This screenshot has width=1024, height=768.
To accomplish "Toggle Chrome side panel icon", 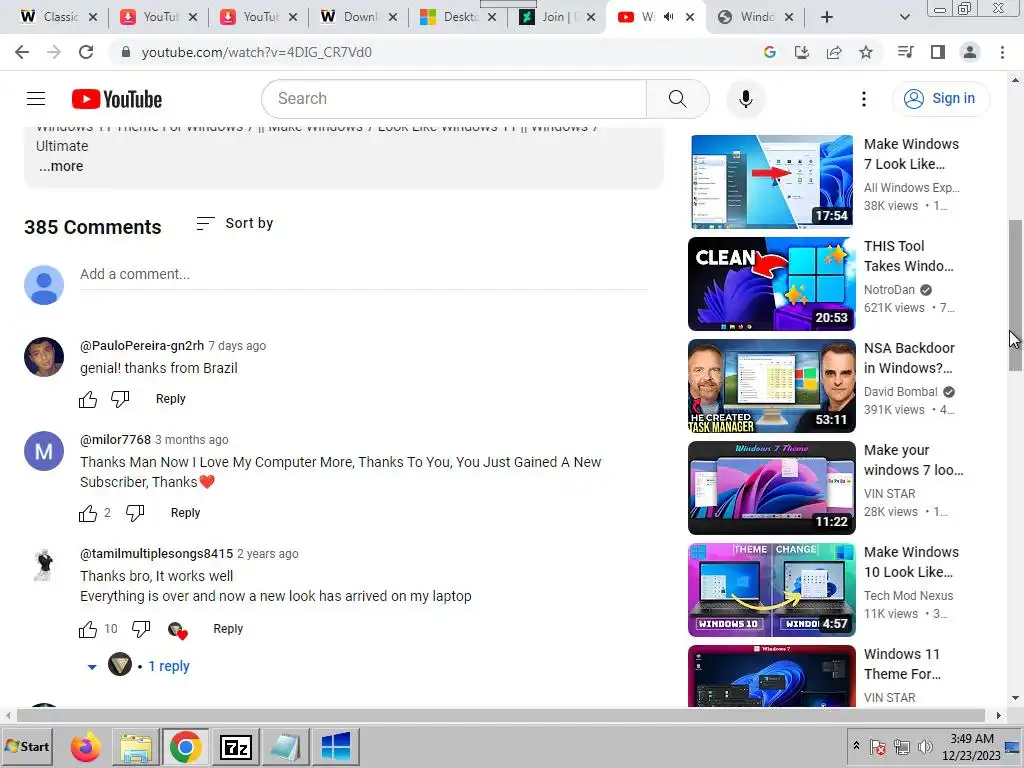I will (938, 52).
